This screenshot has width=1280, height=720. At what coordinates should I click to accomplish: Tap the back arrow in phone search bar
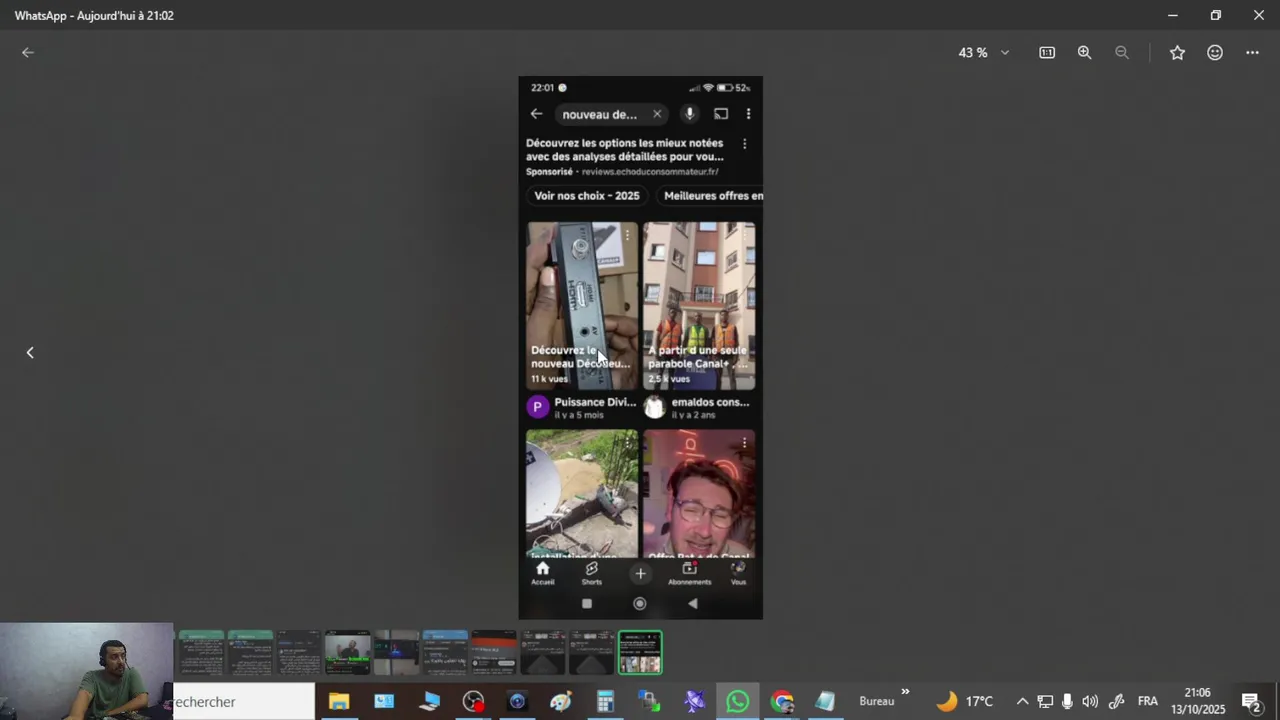pyautogui.click(x=536, y=114)
